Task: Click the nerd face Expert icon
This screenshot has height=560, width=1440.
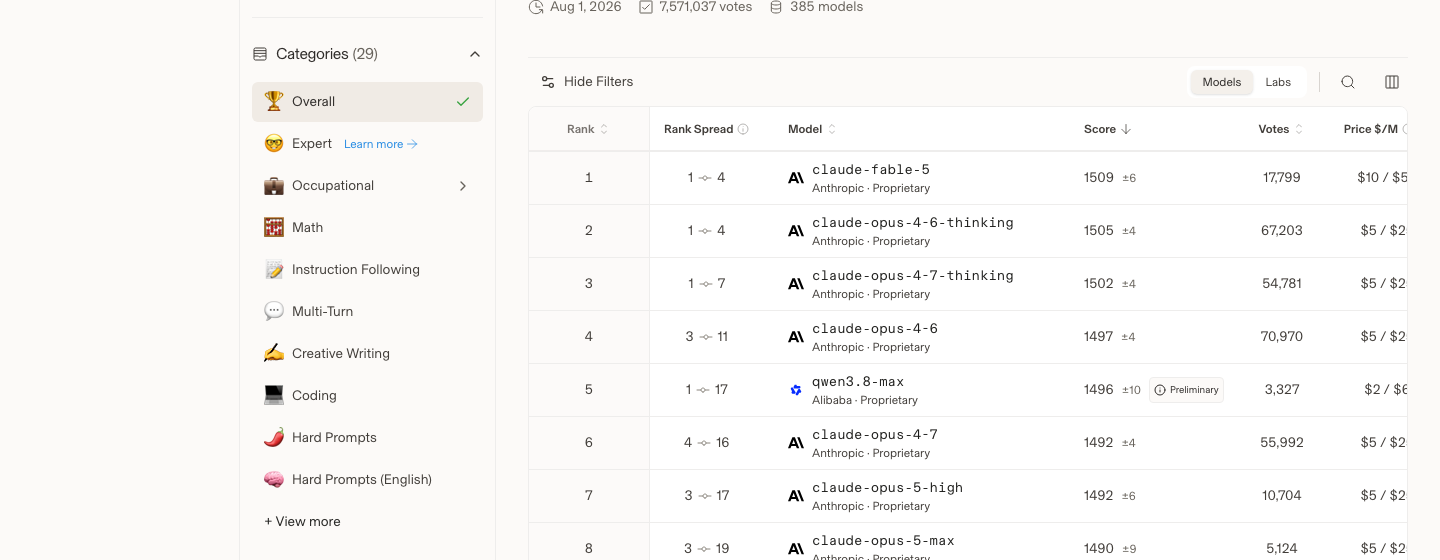Action: (x=274, y=143)
